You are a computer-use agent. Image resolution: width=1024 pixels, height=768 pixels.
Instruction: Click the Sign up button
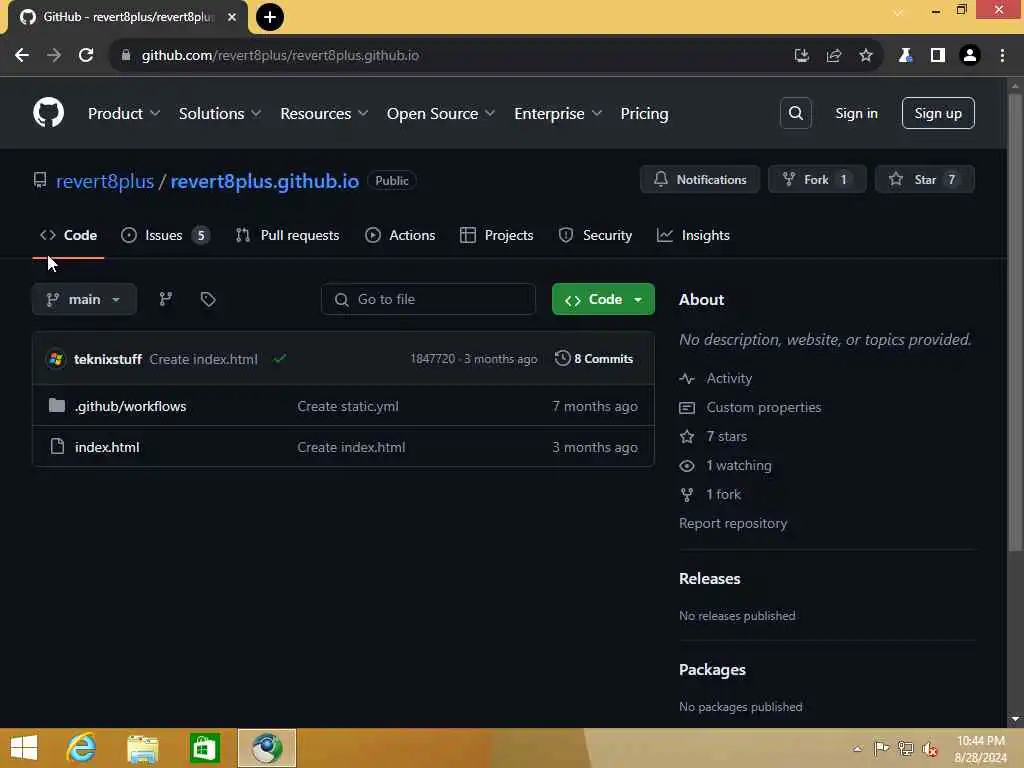point(938,113)
